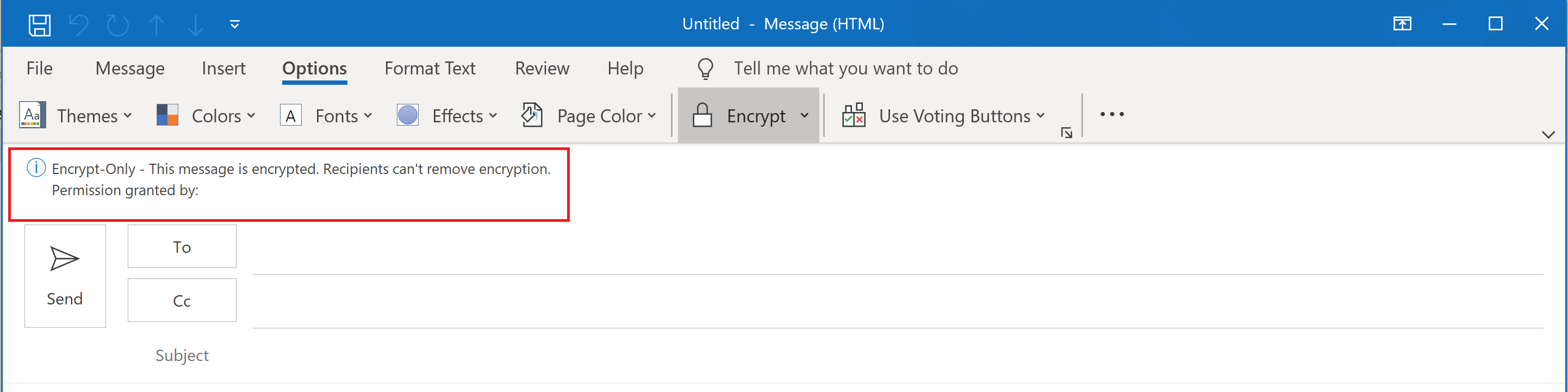Open the Customize Quick Access Toolbar dropdown

click(x=234, y=25)
